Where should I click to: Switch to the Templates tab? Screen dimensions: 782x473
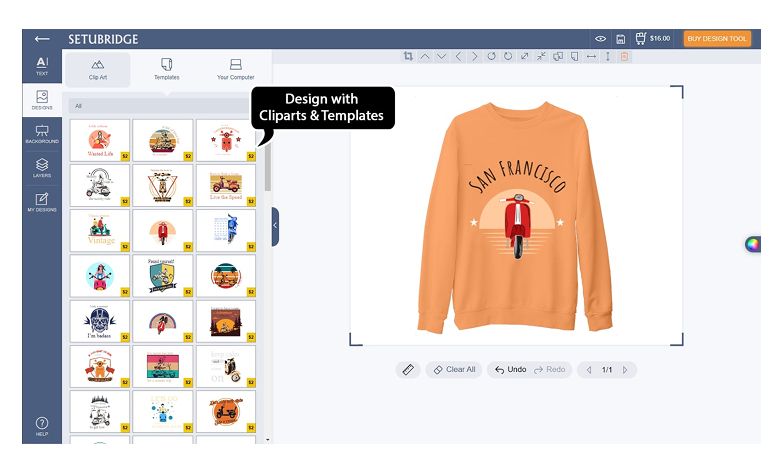click(167, 68)
